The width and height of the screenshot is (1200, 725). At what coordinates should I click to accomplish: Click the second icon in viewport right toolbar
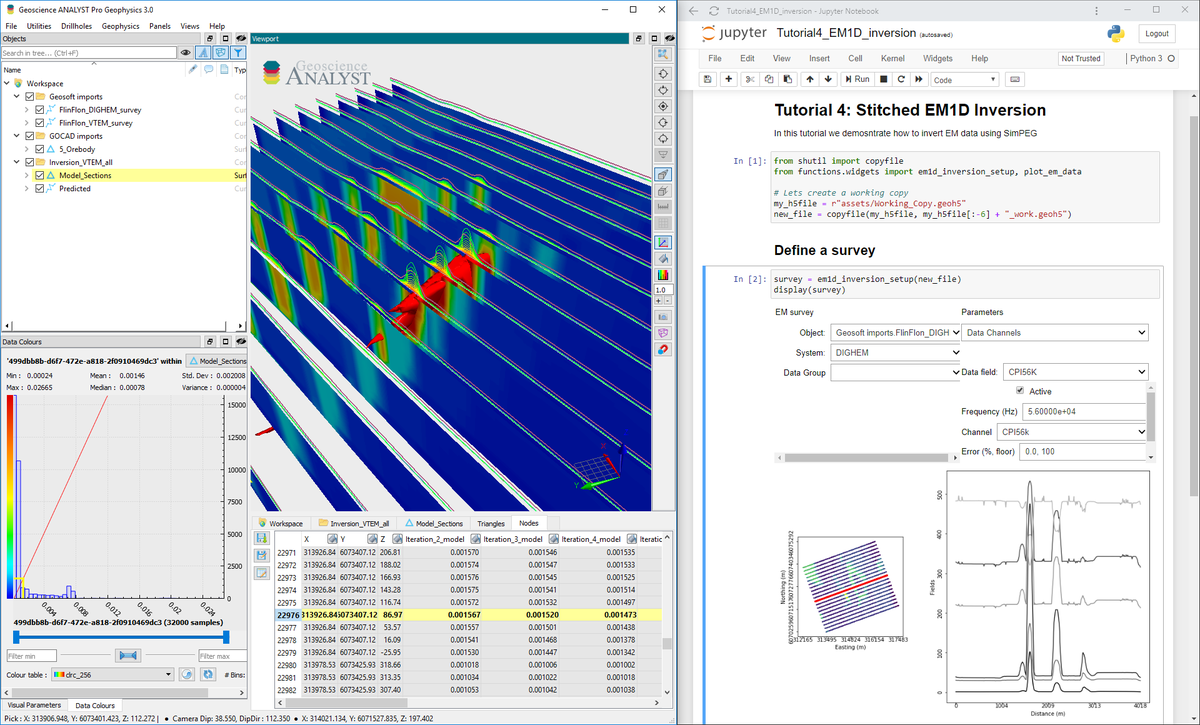pos(662,74)
